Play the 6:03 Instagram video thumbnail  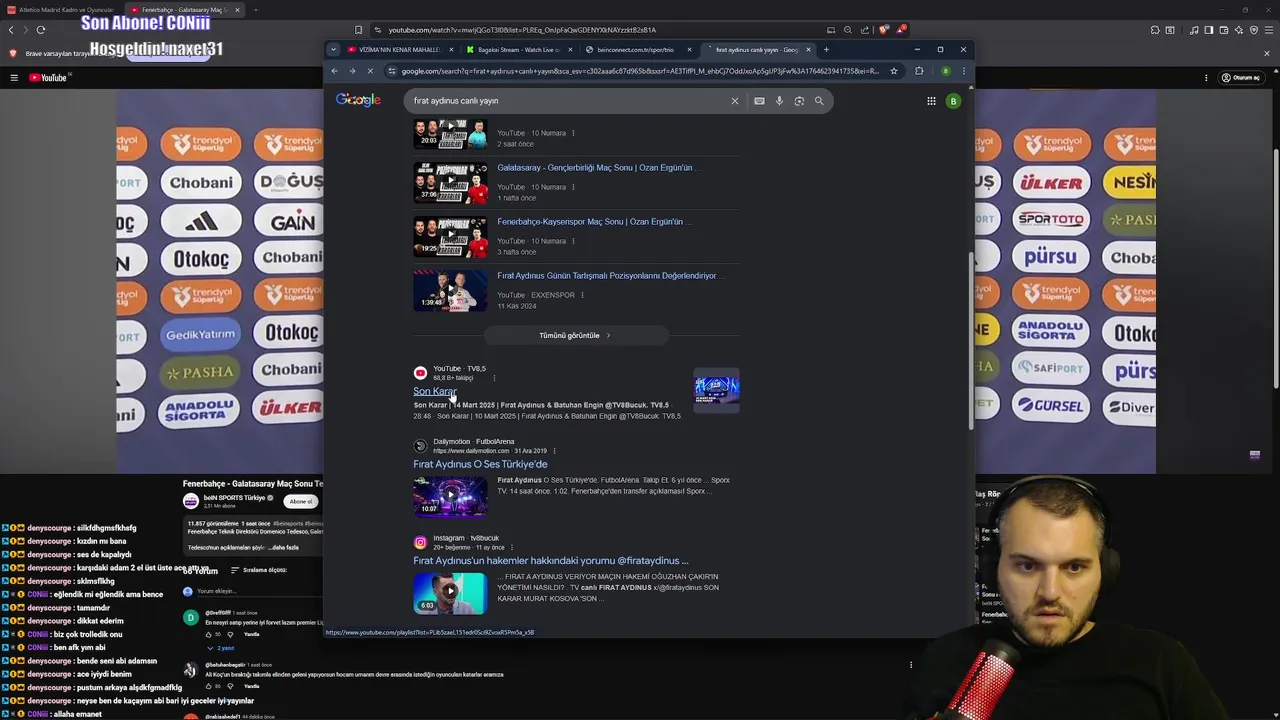coord(451,593)
